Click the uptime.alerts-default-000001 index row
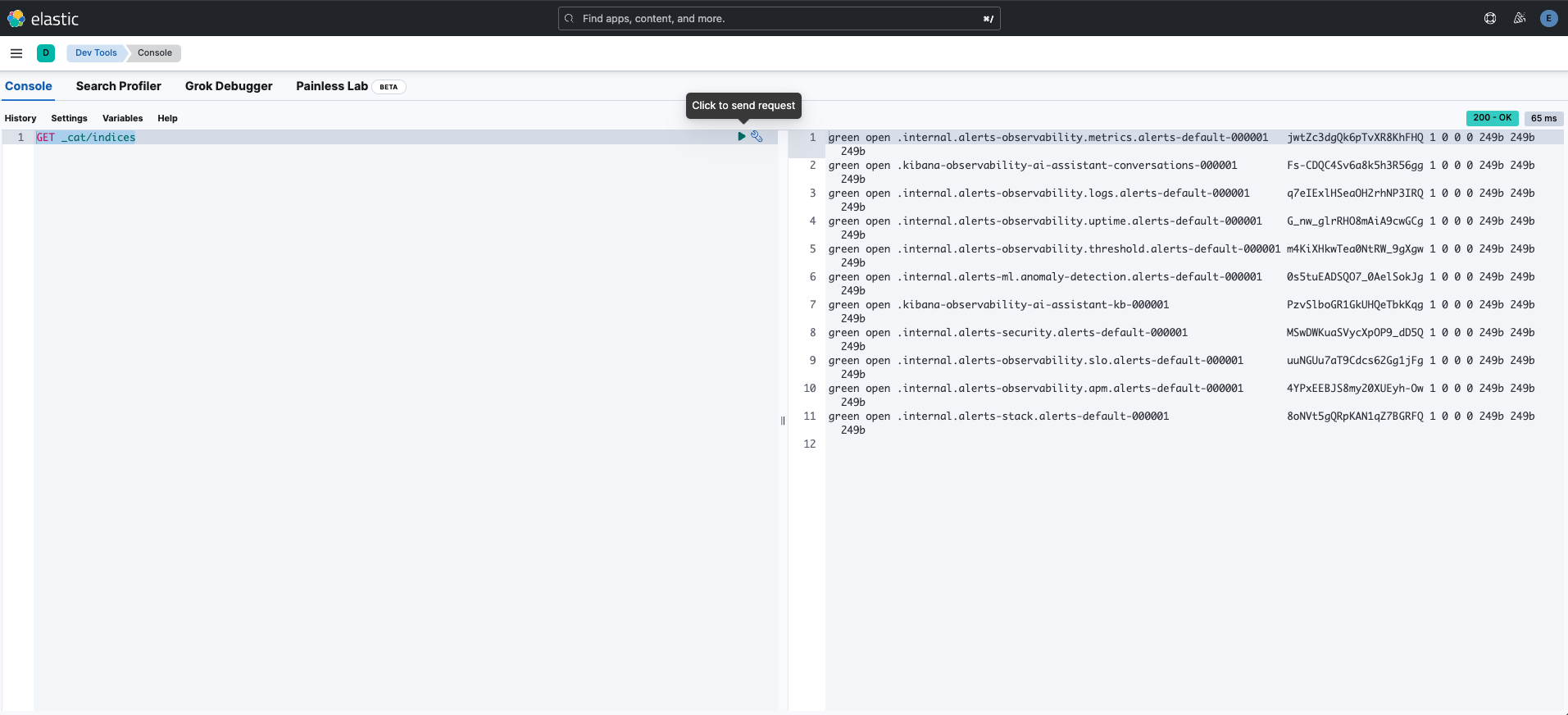1568x715 pixels. click(x=1181, y=228)
